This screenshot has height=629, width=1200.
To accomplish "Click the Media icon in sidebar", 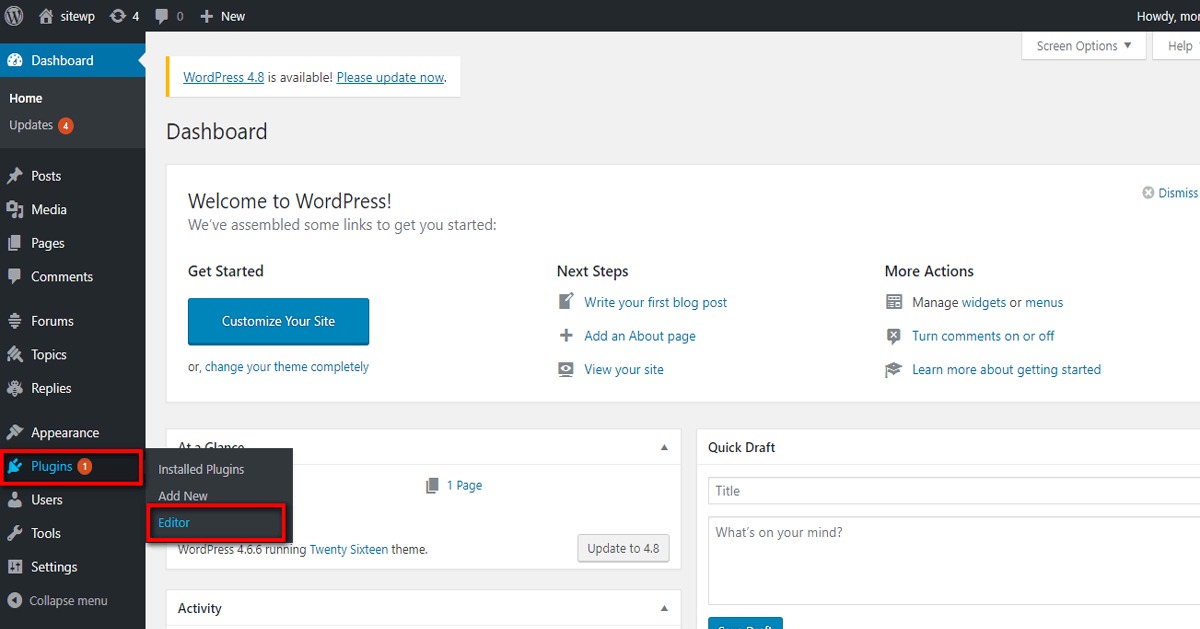I will pyautogui.click(x=15, y=209).
